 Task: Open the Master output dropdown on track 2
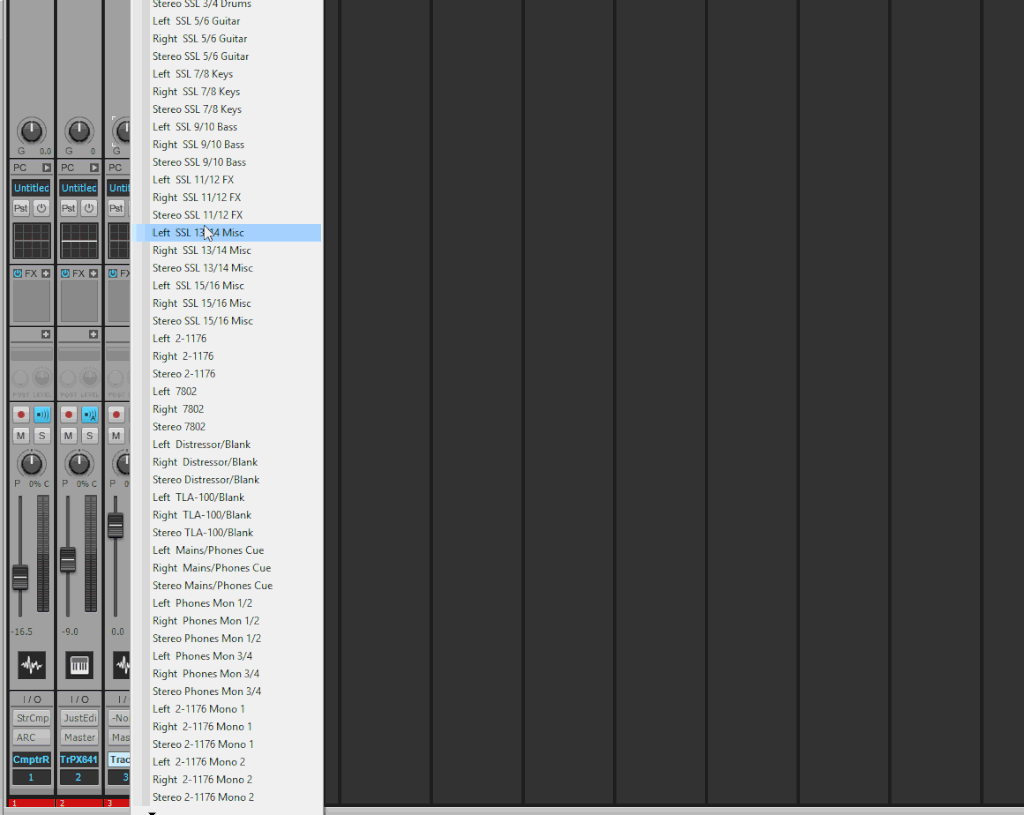[x=79, y=737]
